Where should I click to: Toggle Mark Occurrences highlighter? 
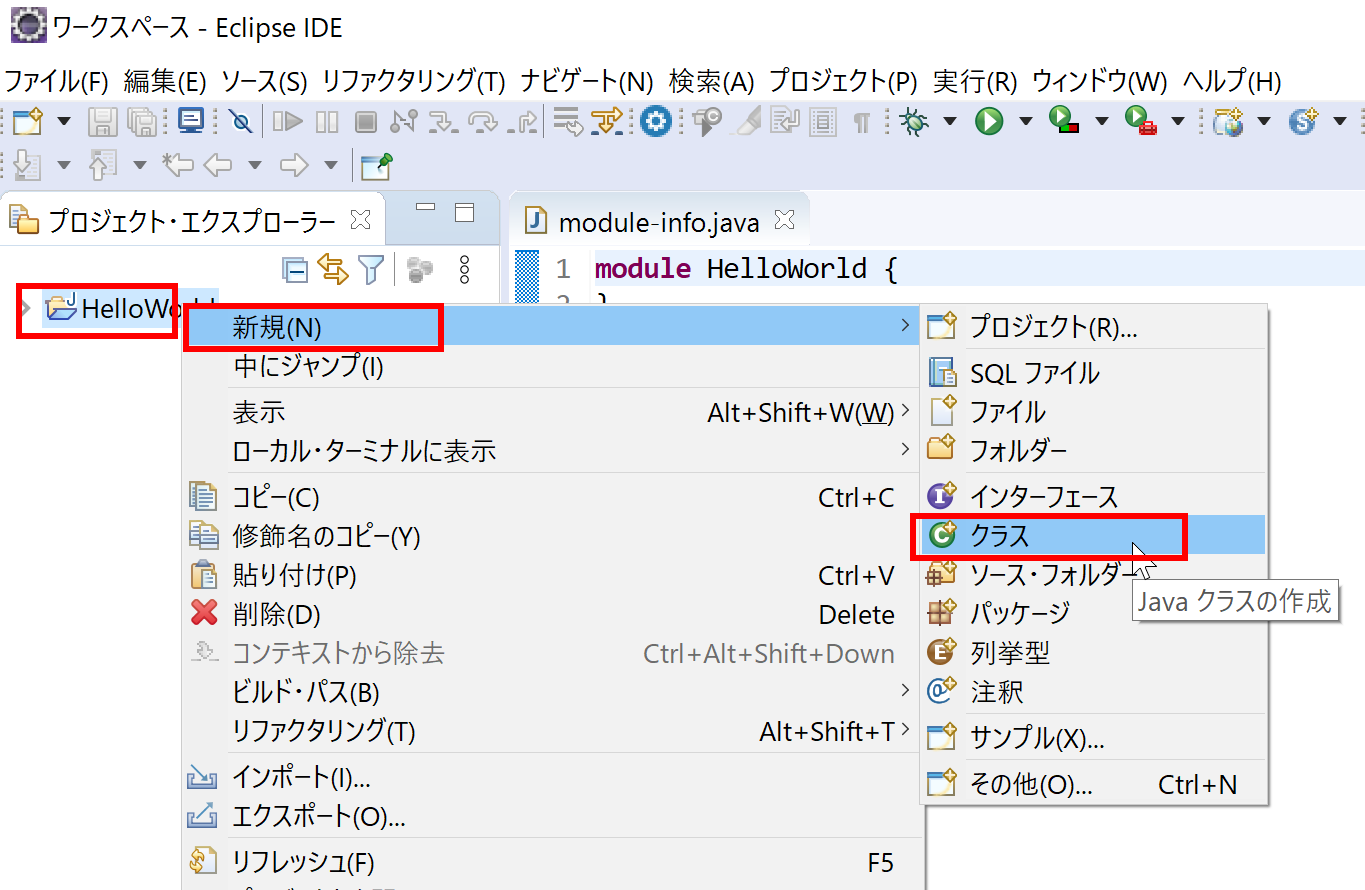point(745,122)
